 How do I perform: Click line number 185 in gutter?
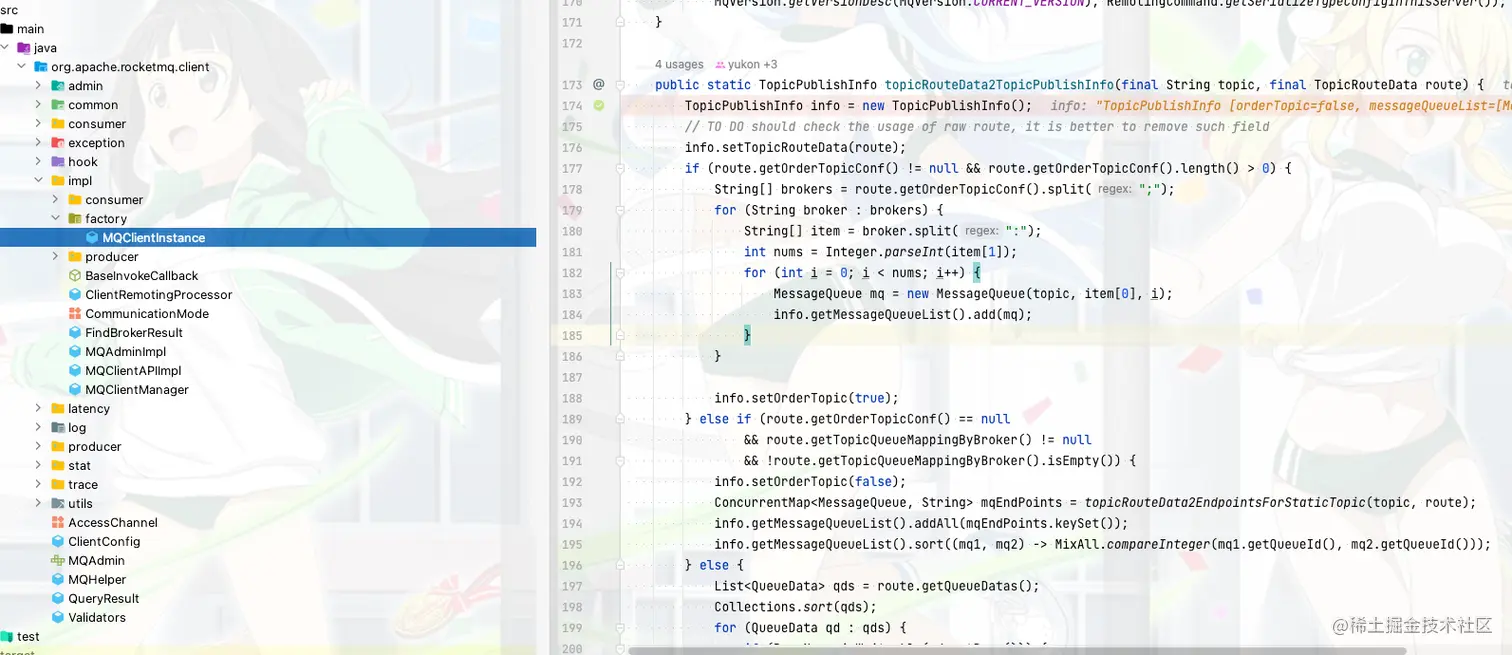tap(572, 336)
